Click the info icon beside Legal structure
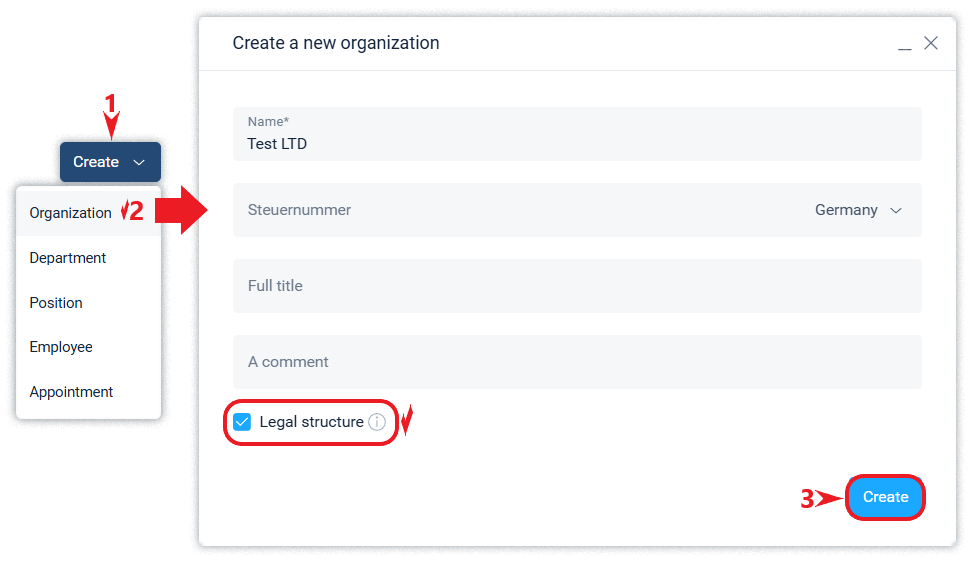 coord(377,422)
